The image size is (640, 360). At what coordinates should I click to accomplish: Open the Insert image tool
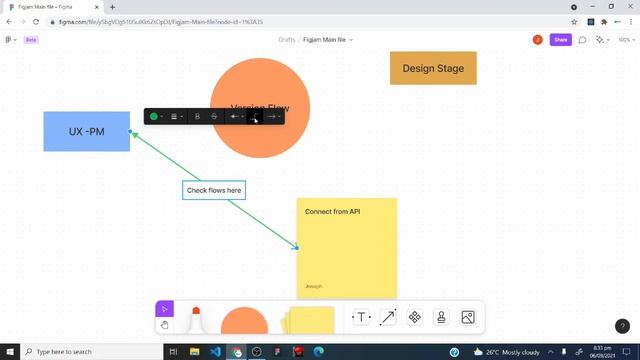point(468,317)
